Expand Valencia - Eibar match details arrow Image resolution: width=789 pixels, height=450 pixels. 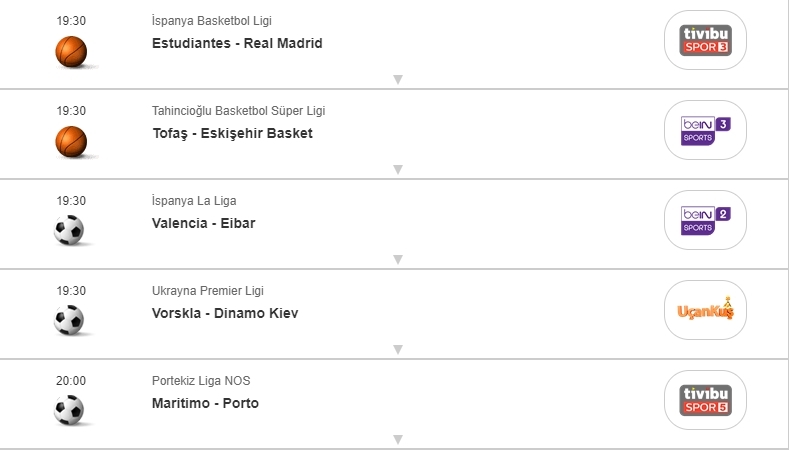(397, 259)
